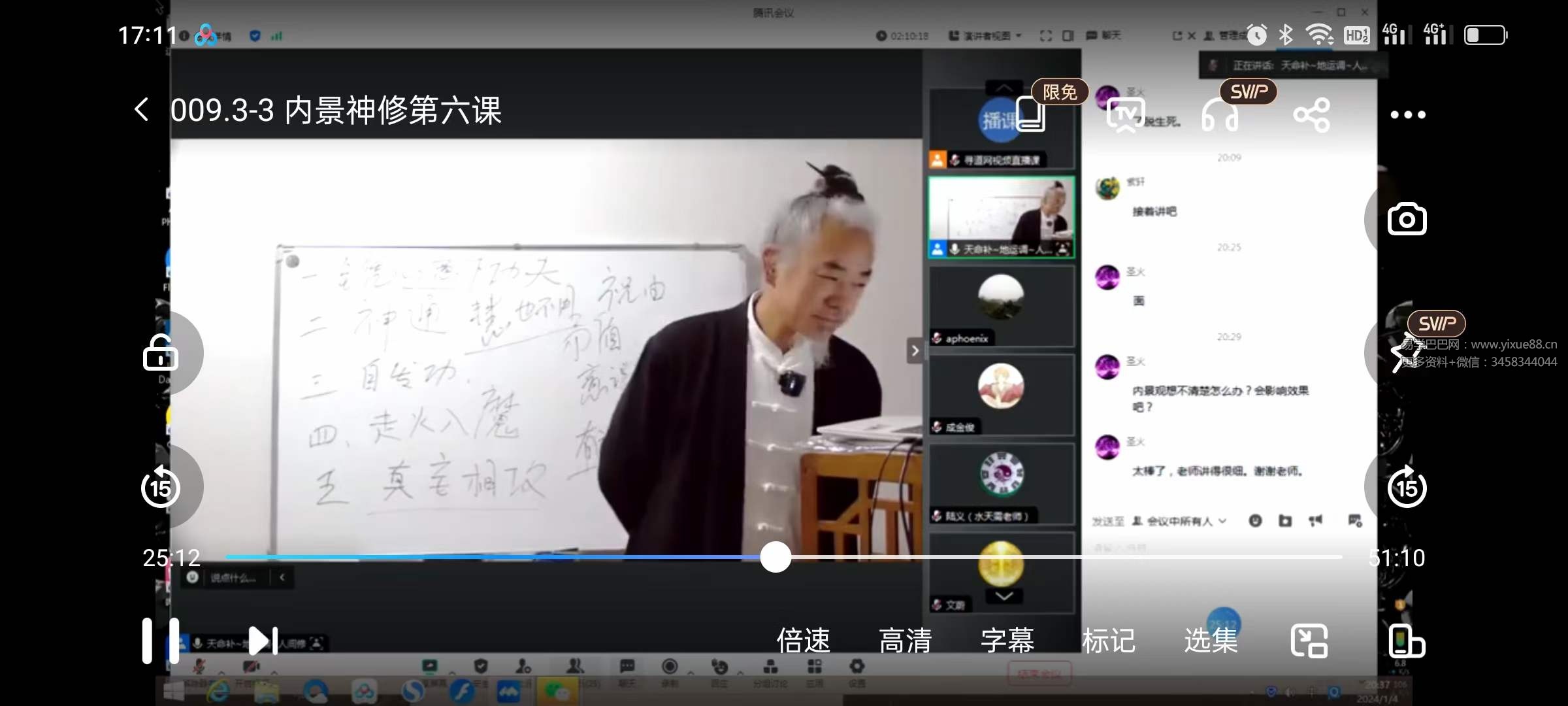Image resolution: width=1568 pixels, height=706 pixels.
Task: Rewind 15 seconds
Action: tap(161, 487)
